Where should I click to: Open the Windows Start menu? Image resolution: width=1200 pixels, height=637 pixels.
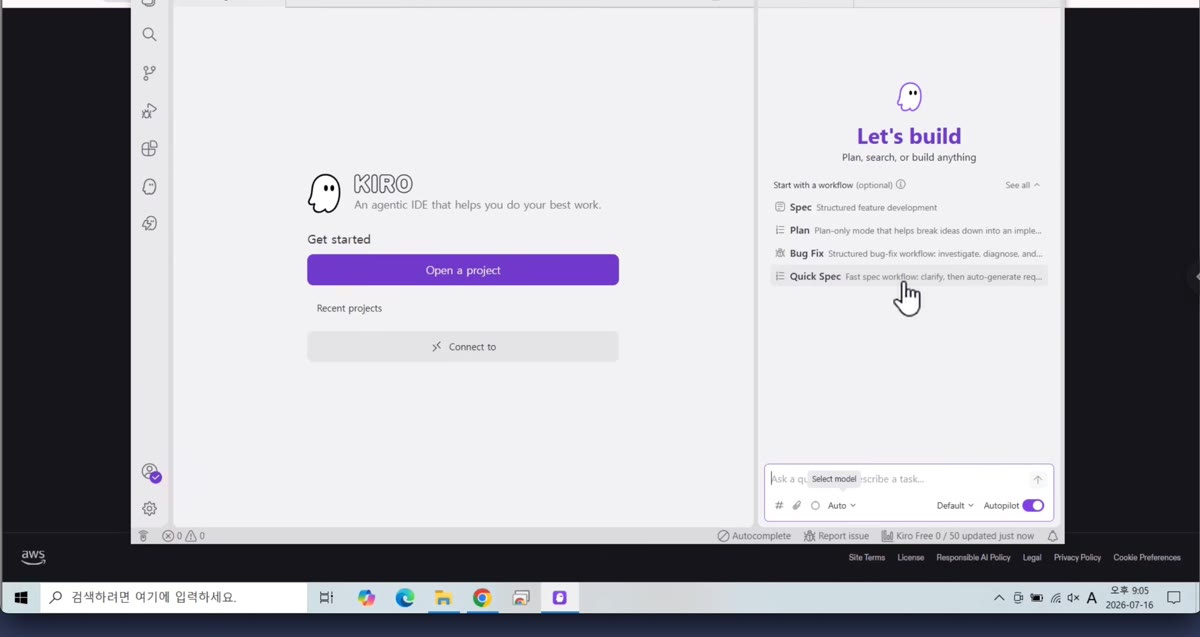point(20,598)
